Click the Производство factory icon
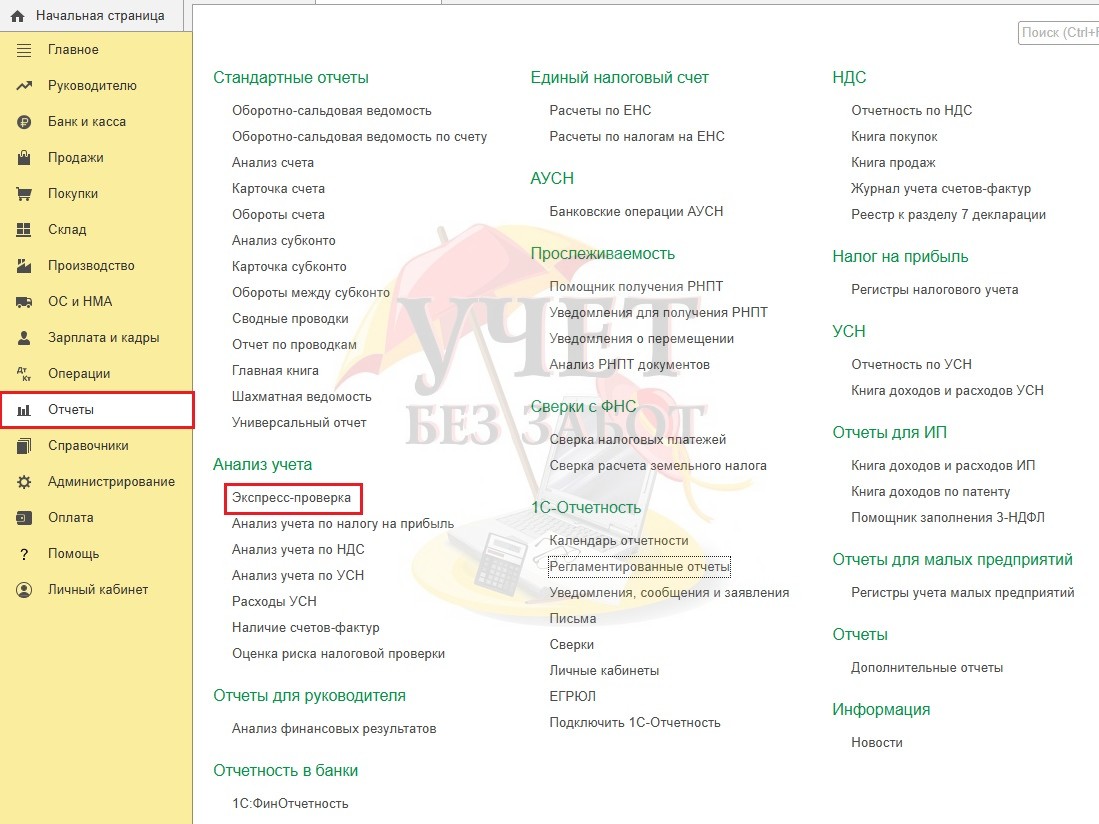This screenshot has height=824, width=1099. [24, 266]
